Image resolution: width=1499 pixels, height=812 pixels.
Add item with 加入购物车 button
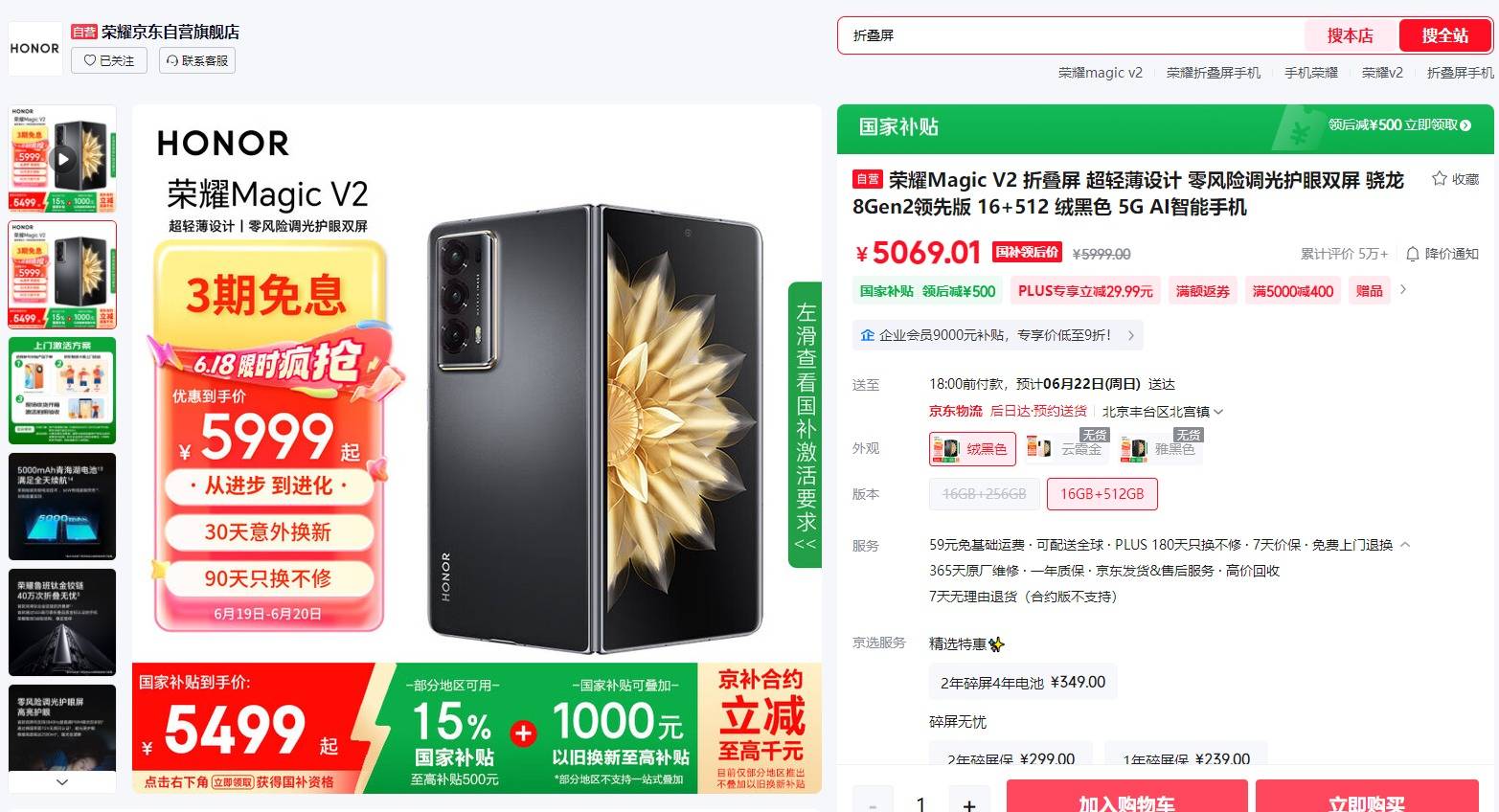1126,797
